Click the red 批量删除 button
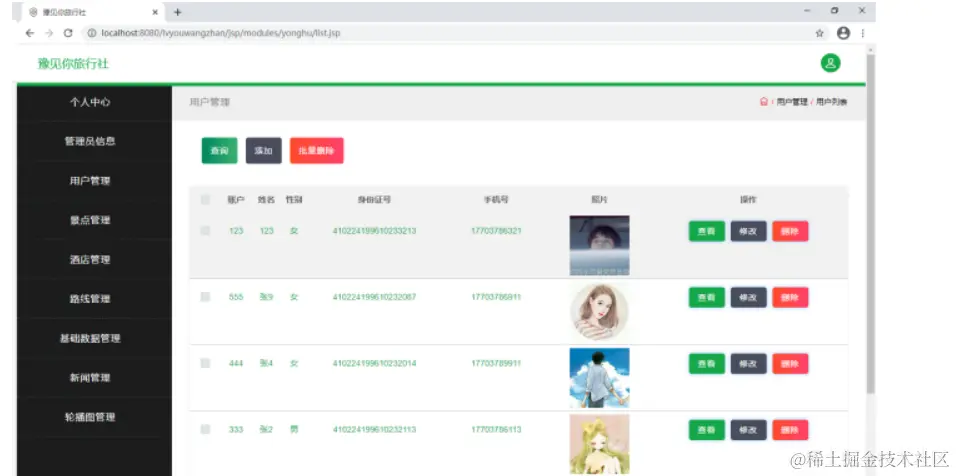 click(x=316, y=151)
